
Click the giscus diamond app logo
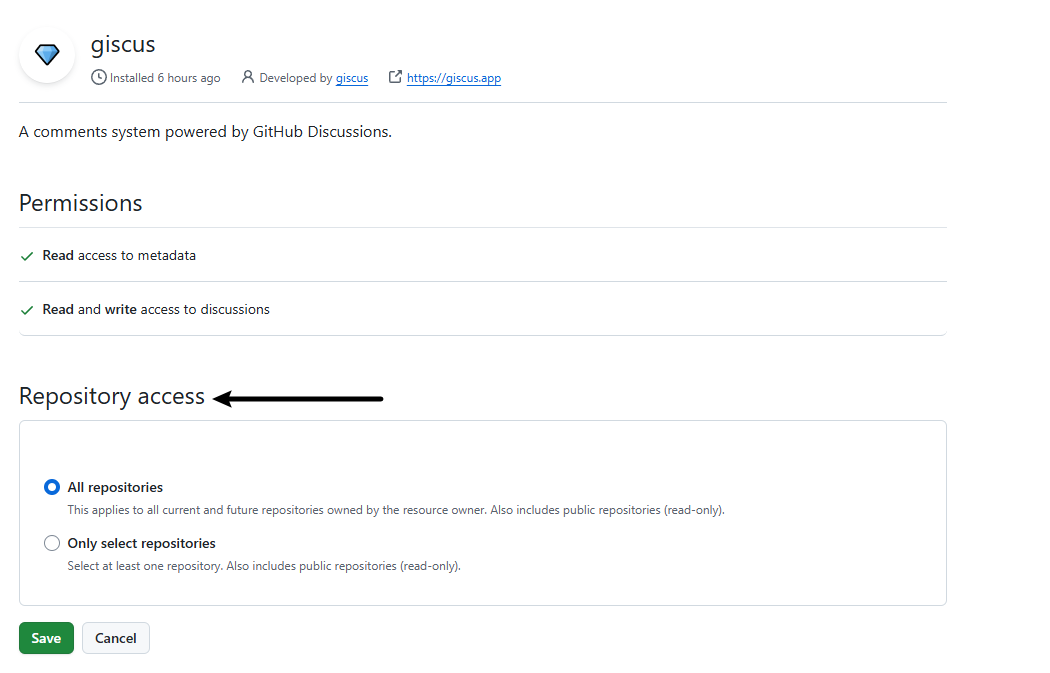tap(47, 54)
